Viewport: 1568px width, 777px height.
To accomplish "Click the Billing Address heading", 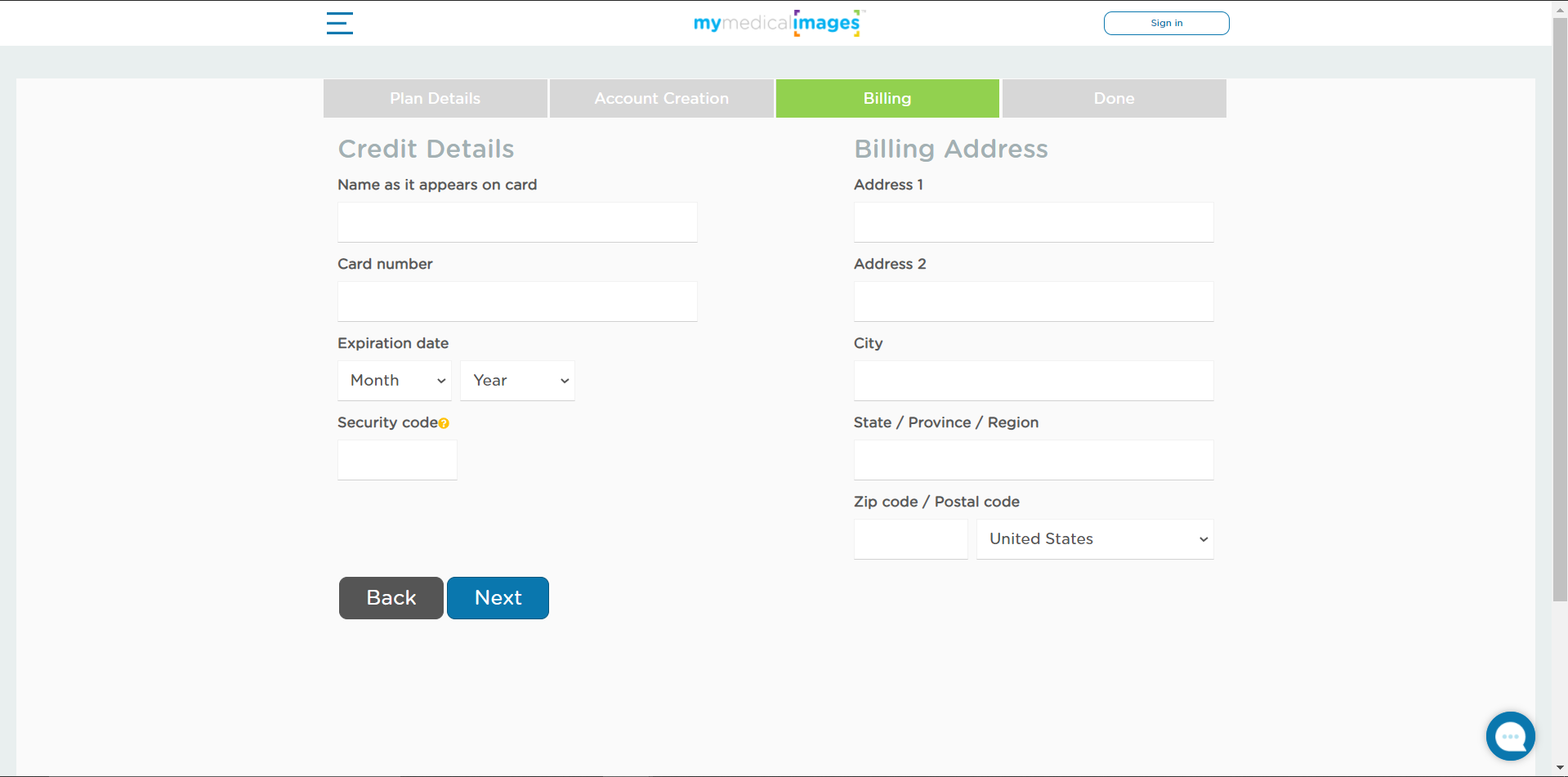I will pos(951,149).
